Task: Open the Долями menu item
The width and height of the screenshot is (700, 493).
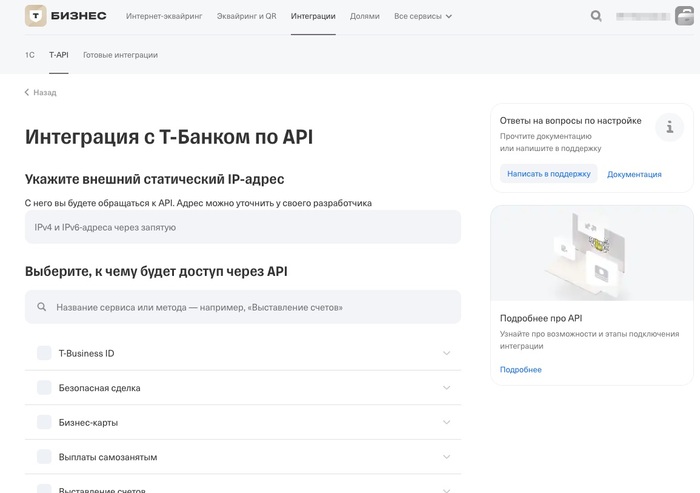Action: [x=365, y=16]
